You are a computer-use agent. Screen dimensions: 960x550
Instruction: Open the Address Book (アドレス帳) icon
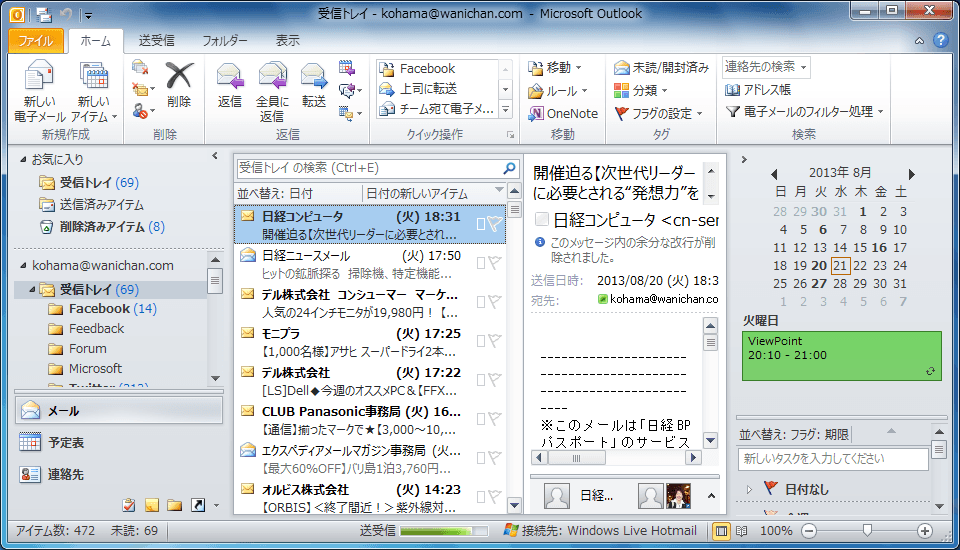click(x=732, y=90)
